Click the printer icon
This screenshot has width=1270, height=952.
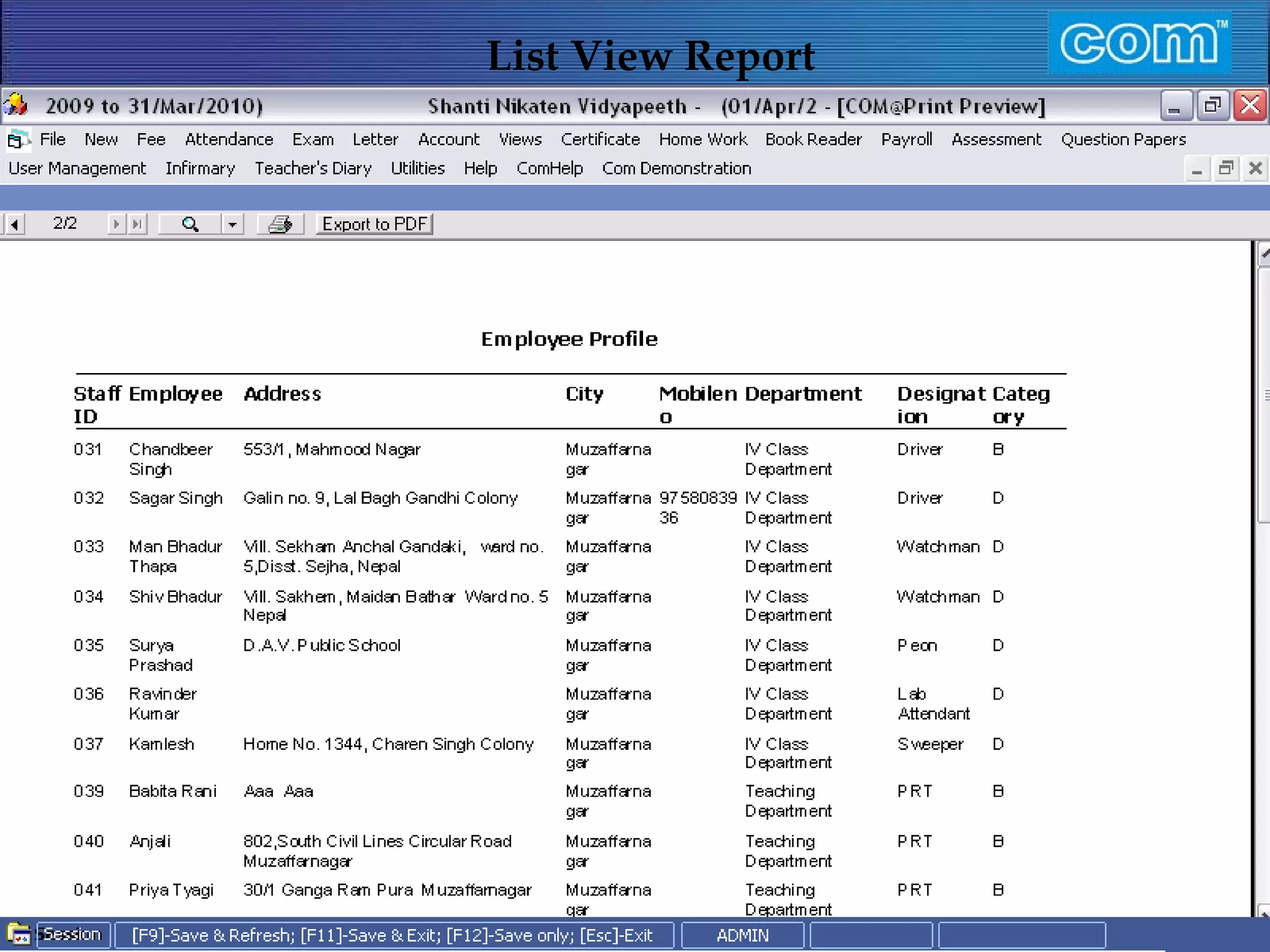point(280,224)
